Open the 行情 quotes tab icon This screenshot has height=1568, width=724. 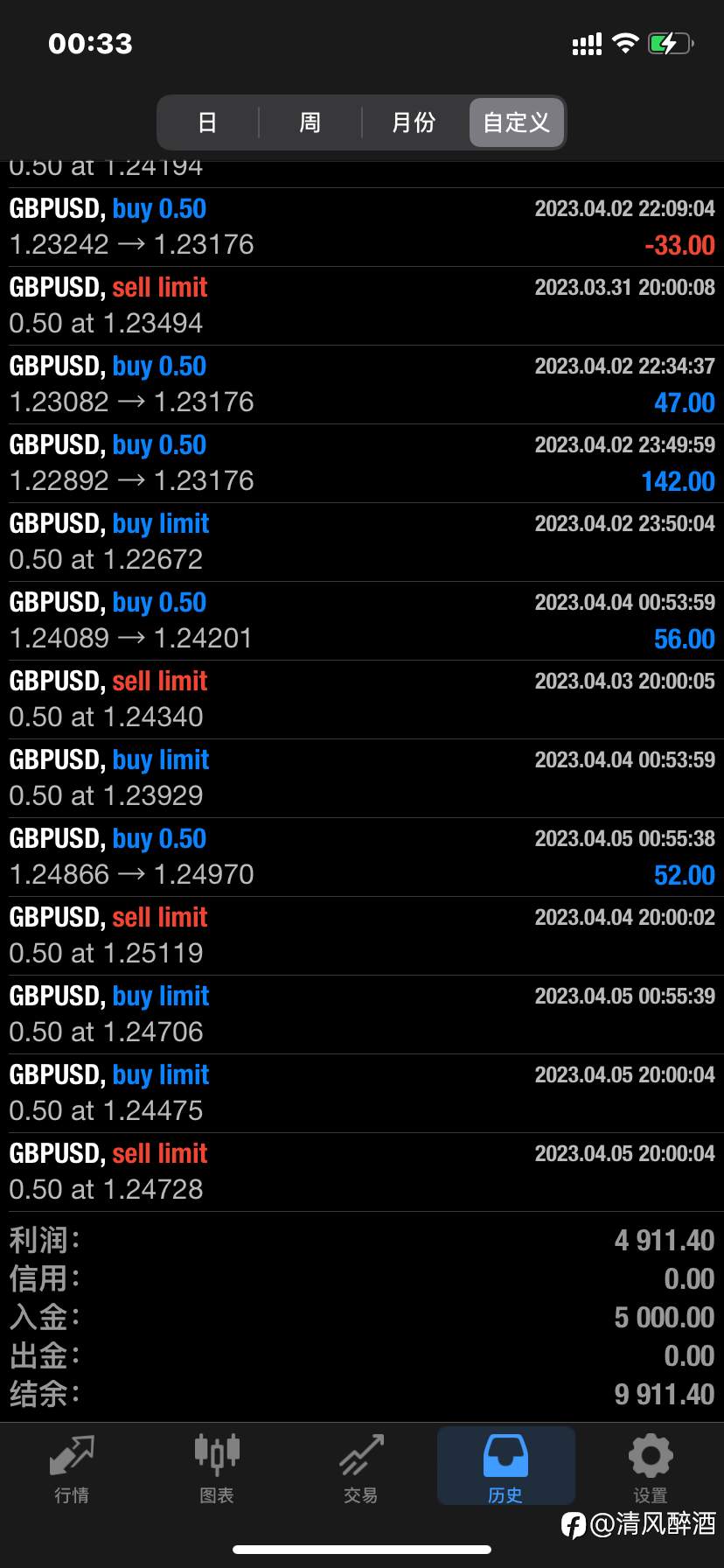pos(72,1455)
